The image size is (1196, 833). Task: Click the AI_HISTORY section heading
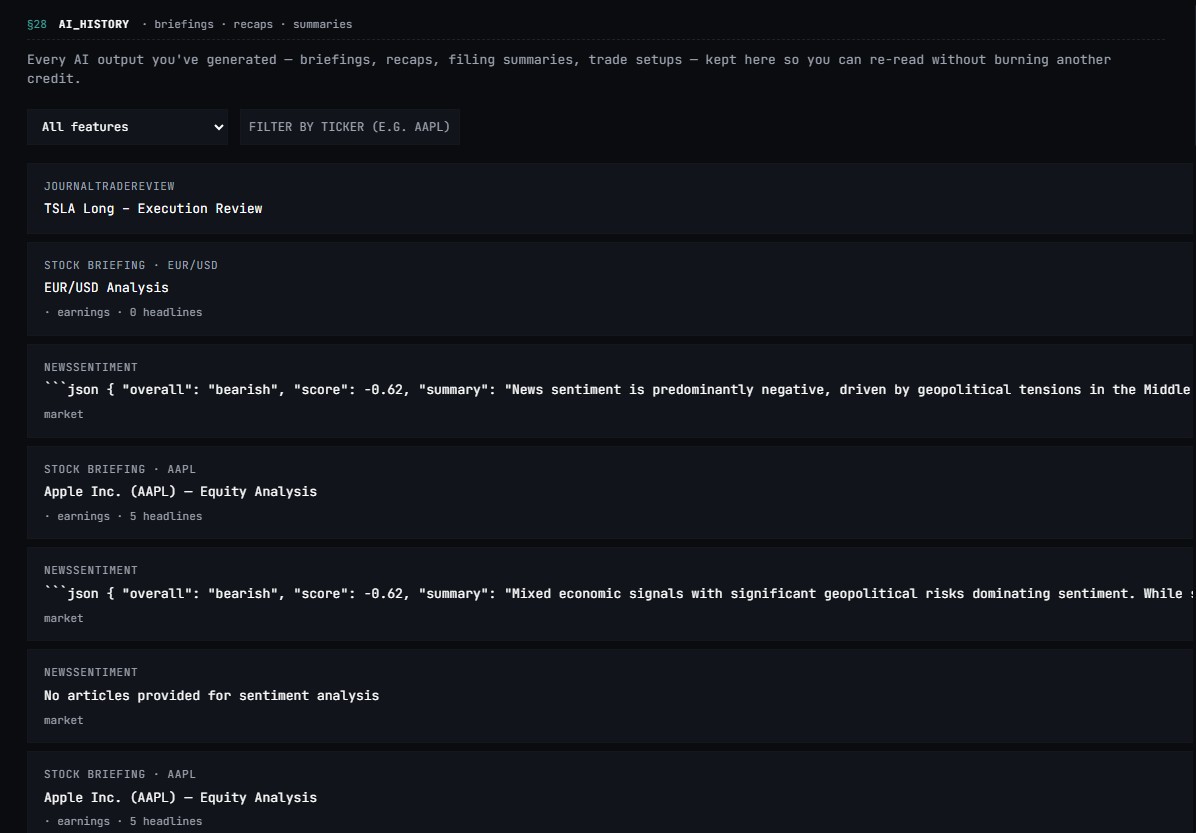(94, 24)
